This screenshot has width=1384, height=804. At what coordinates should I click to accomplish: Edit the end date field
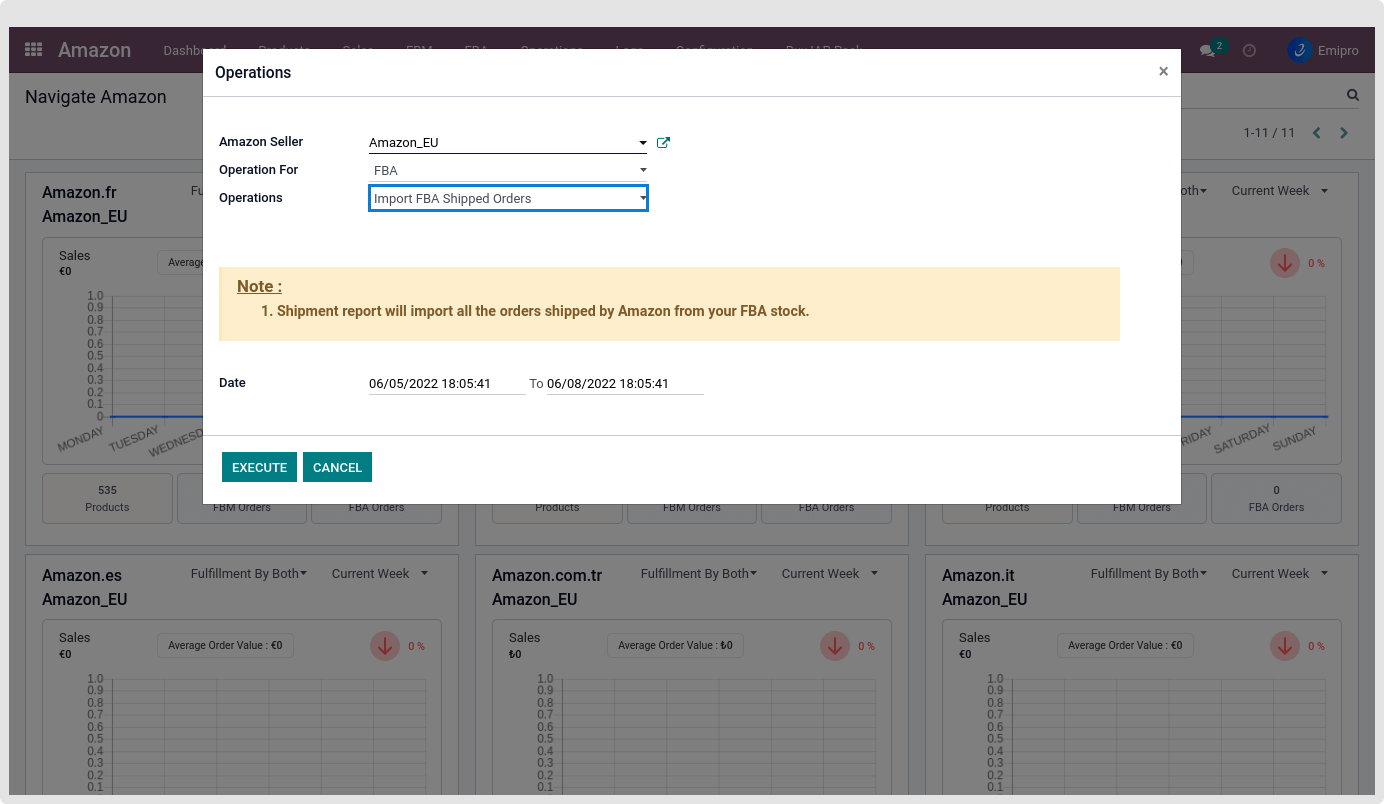click(624, 384)
